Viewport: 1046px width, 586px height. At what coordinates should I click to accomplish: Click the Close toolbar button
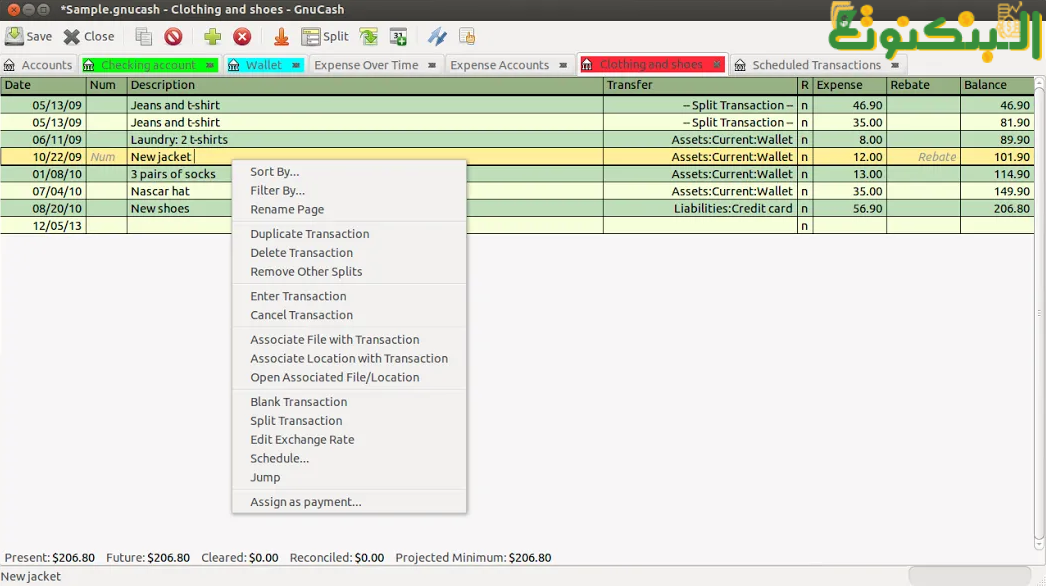coord(89,37)
